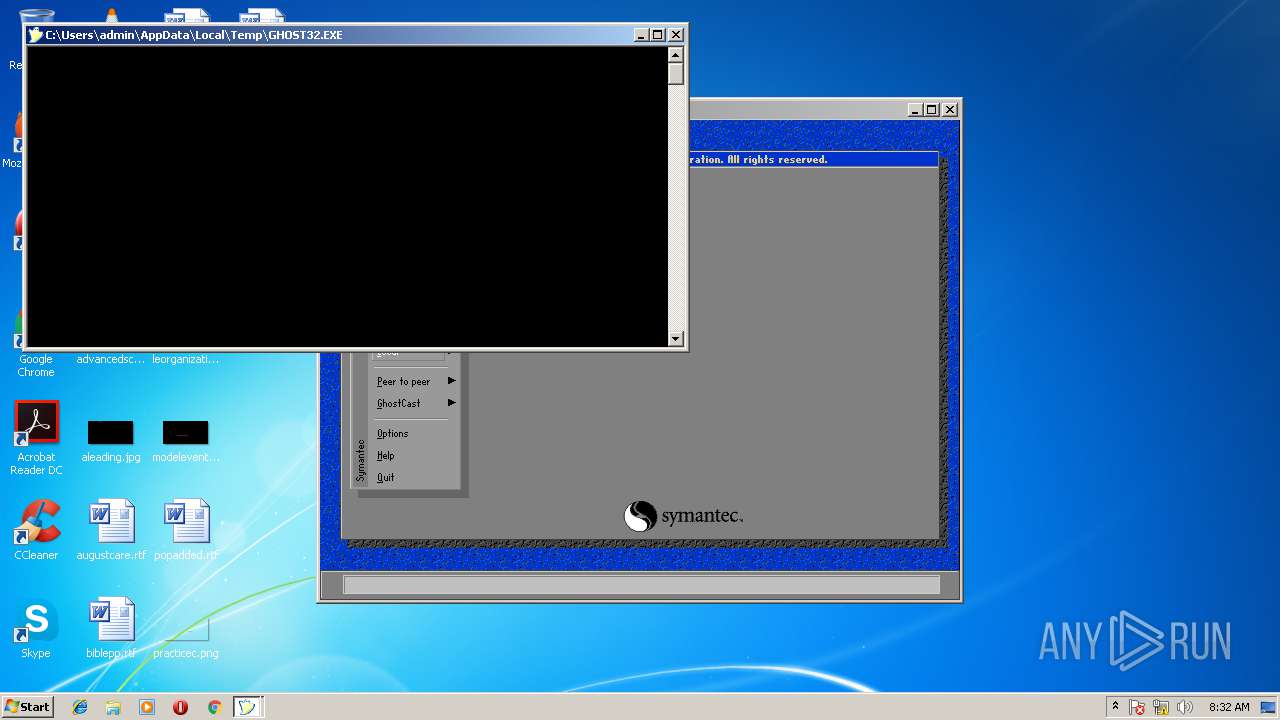1280x720 pixels.
Task: Launch Opera from the taskbar
Action: click(180, 707)
